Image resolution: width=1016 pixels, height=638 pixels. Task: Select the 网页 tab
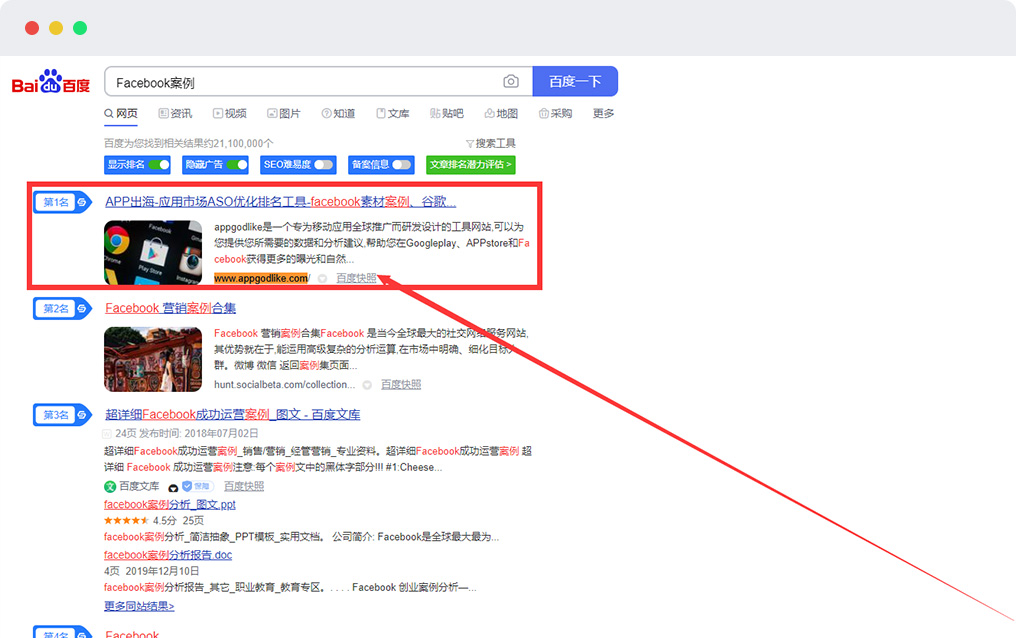[121, 113]
